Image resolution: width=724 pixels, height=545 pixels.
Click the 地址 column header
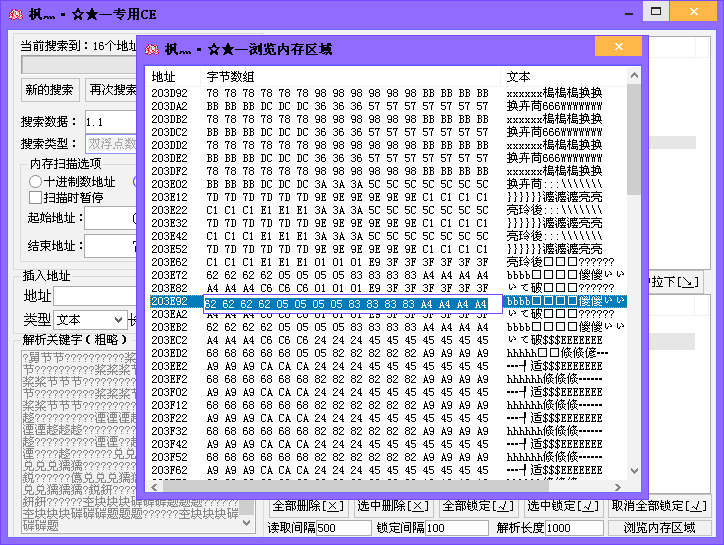(x=163, y=77)
